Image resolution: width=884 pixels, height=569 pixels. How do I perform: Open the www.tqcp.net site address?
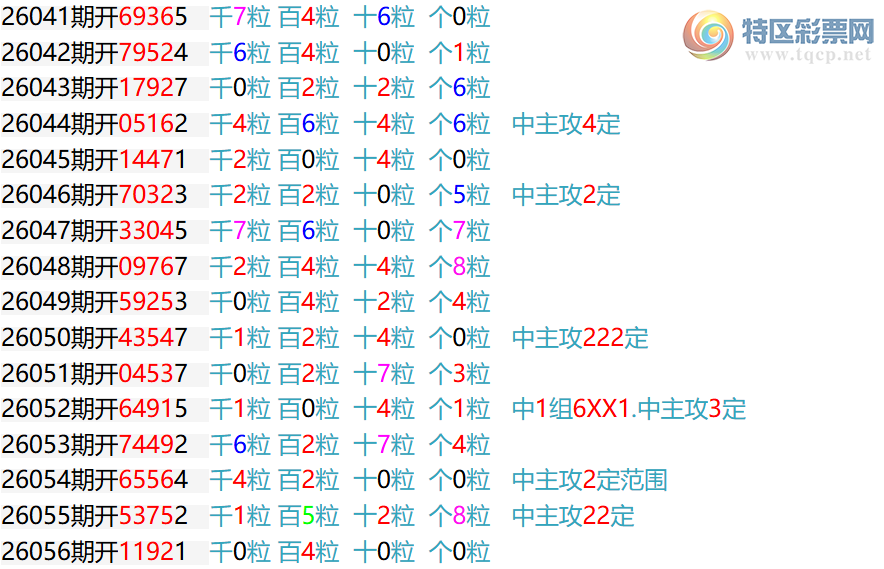coord(808,55)
